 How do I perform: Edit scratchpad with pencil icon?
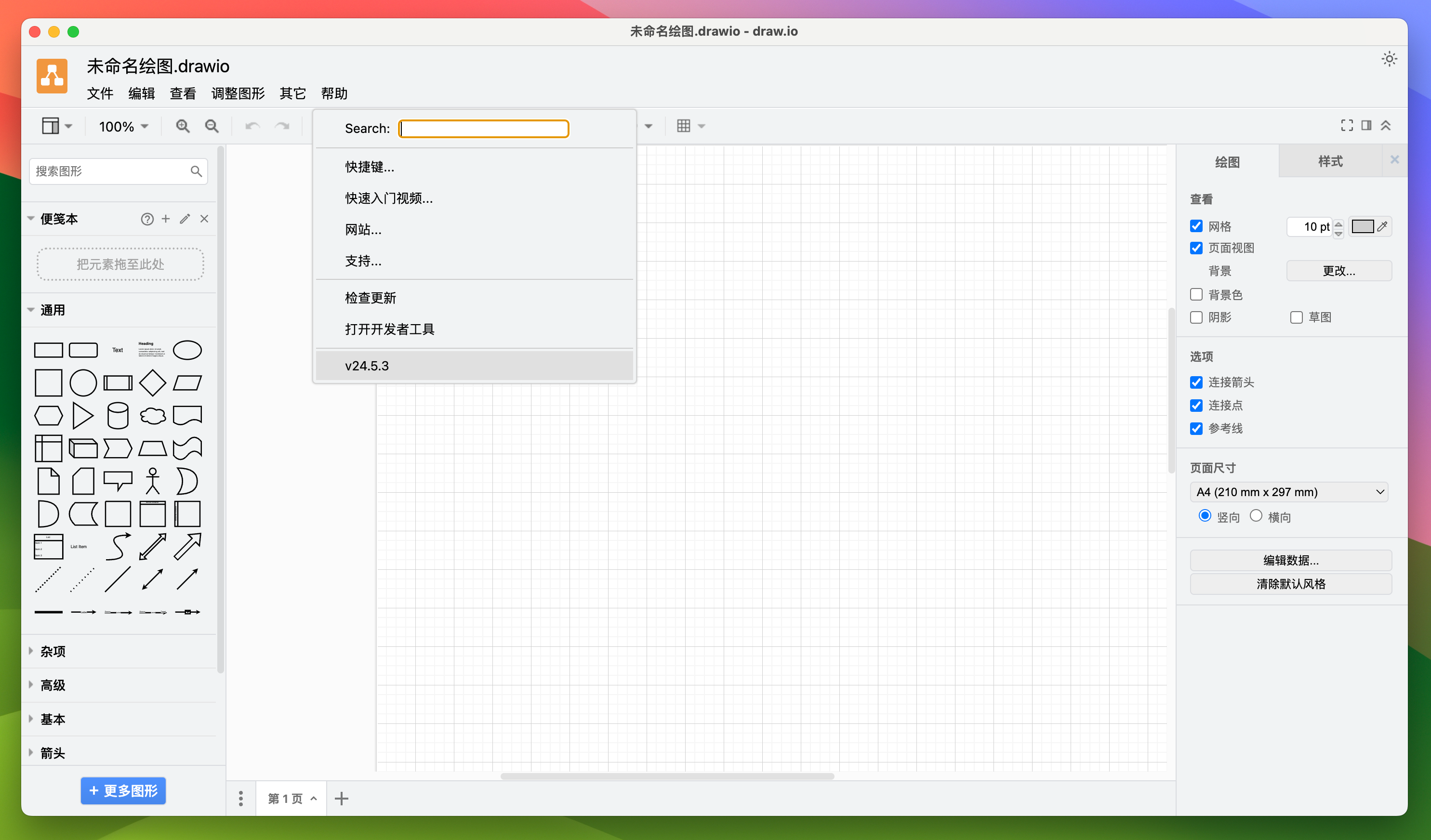click(x=185, y=219)
